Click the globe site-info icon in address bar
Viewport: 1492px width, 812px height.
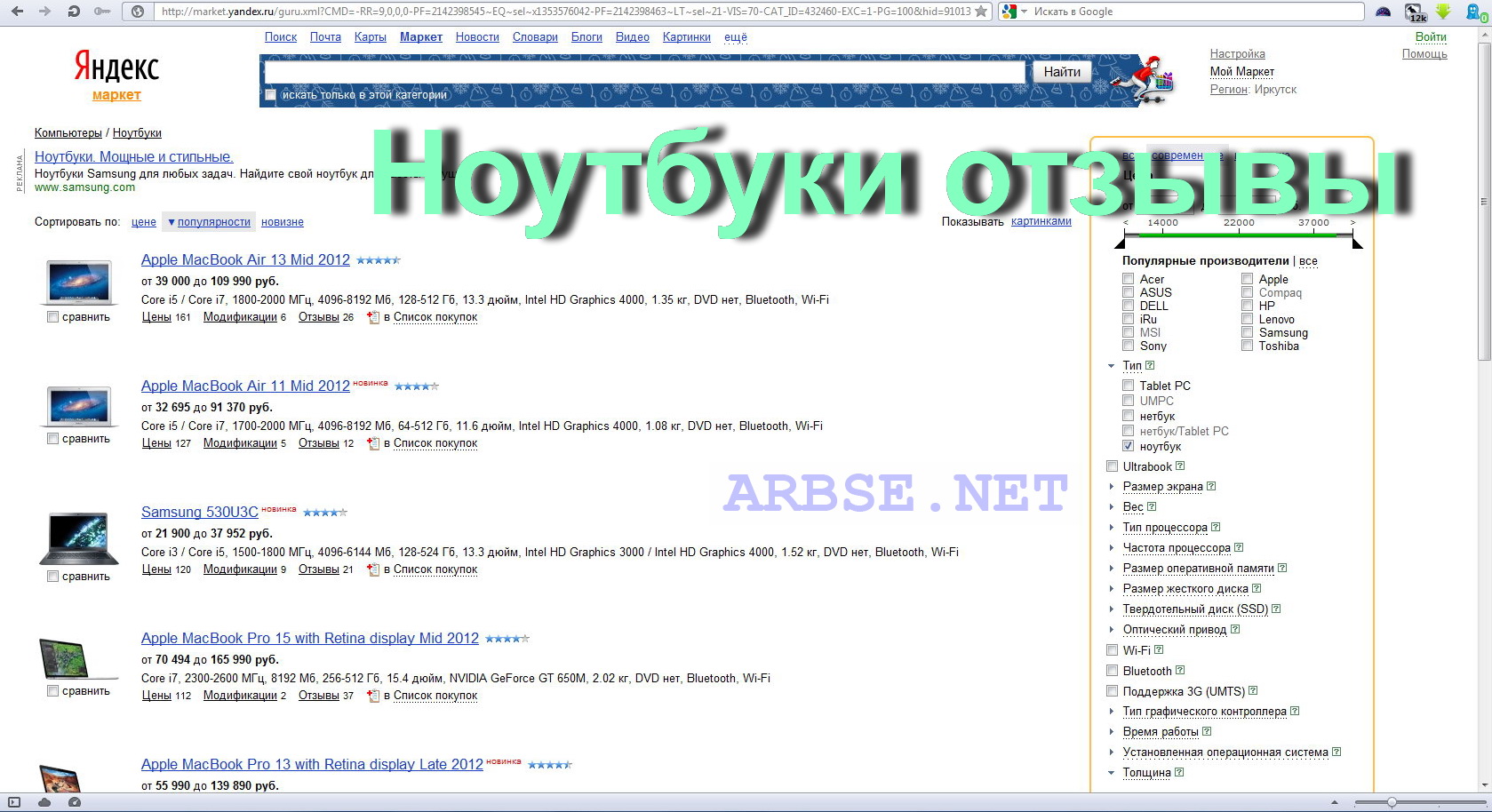pos(138,12)
